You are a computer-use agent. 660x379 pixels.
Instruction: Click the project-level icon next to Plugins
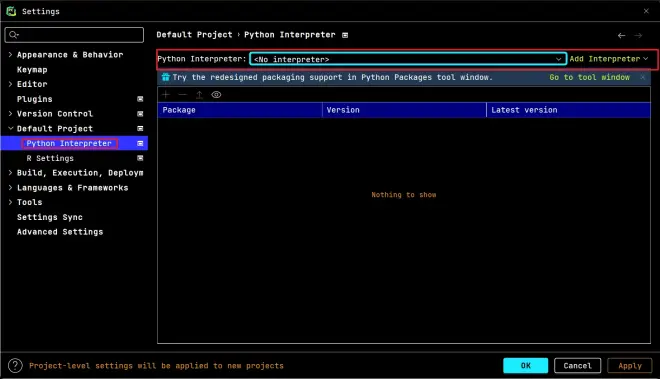coord(140,99)
